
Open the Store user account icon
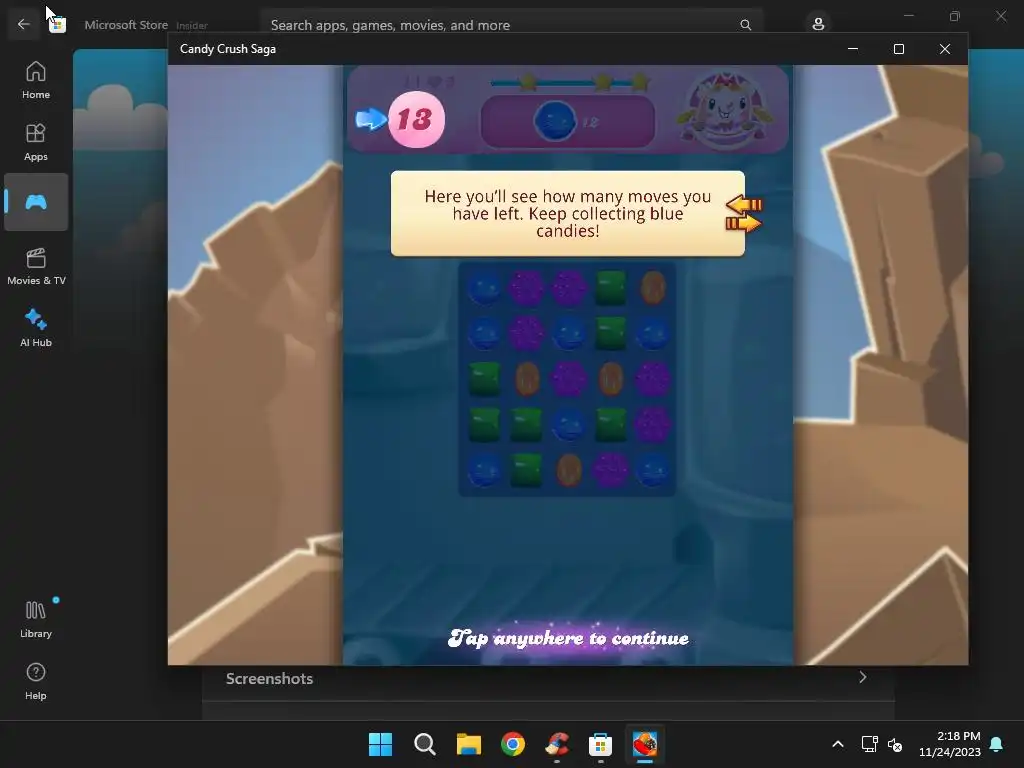[818, 24]
